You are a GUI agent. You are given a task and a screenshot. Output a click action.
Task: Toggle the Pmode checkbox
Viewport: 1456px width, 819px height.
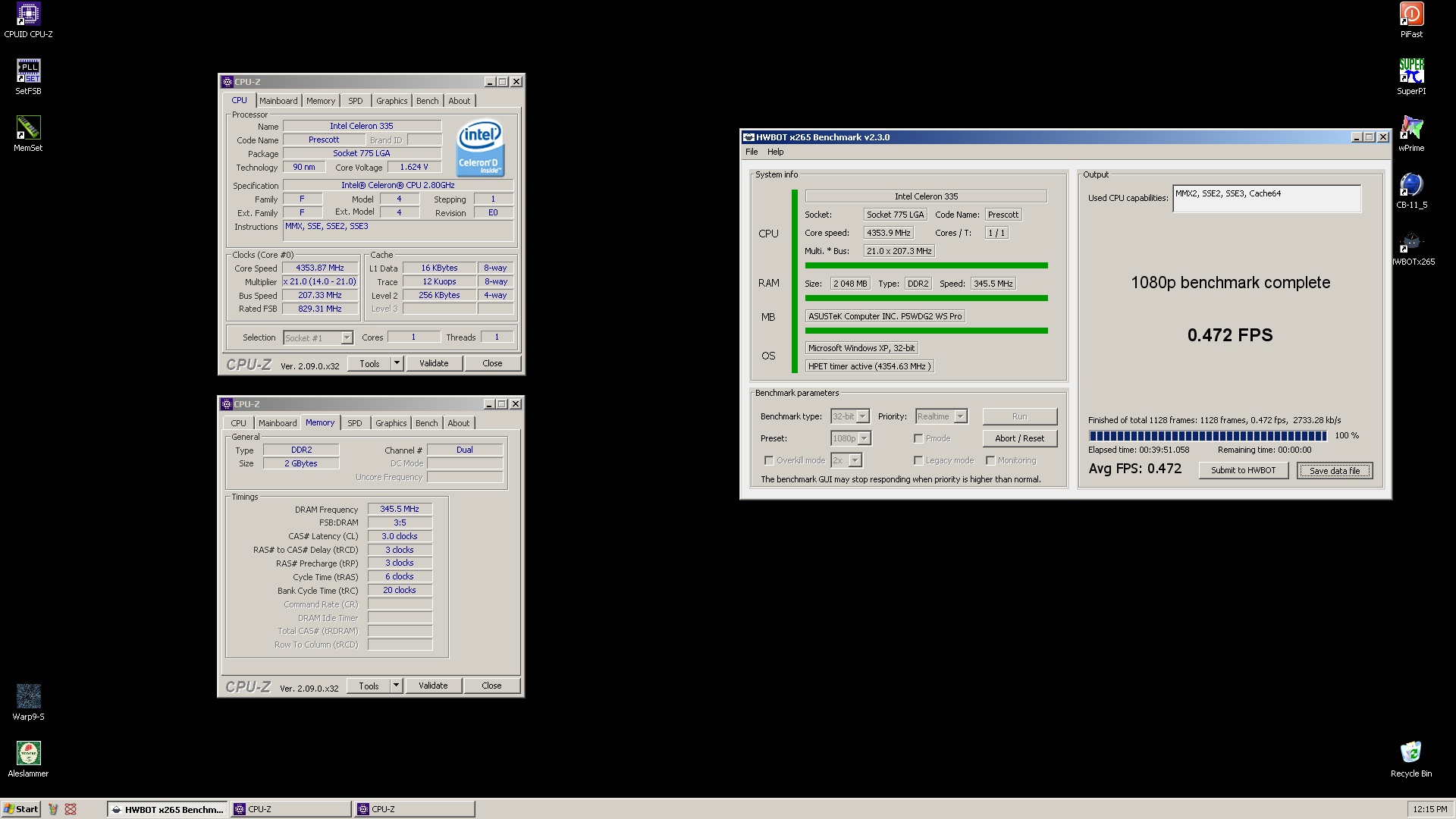tap(918, 438)
